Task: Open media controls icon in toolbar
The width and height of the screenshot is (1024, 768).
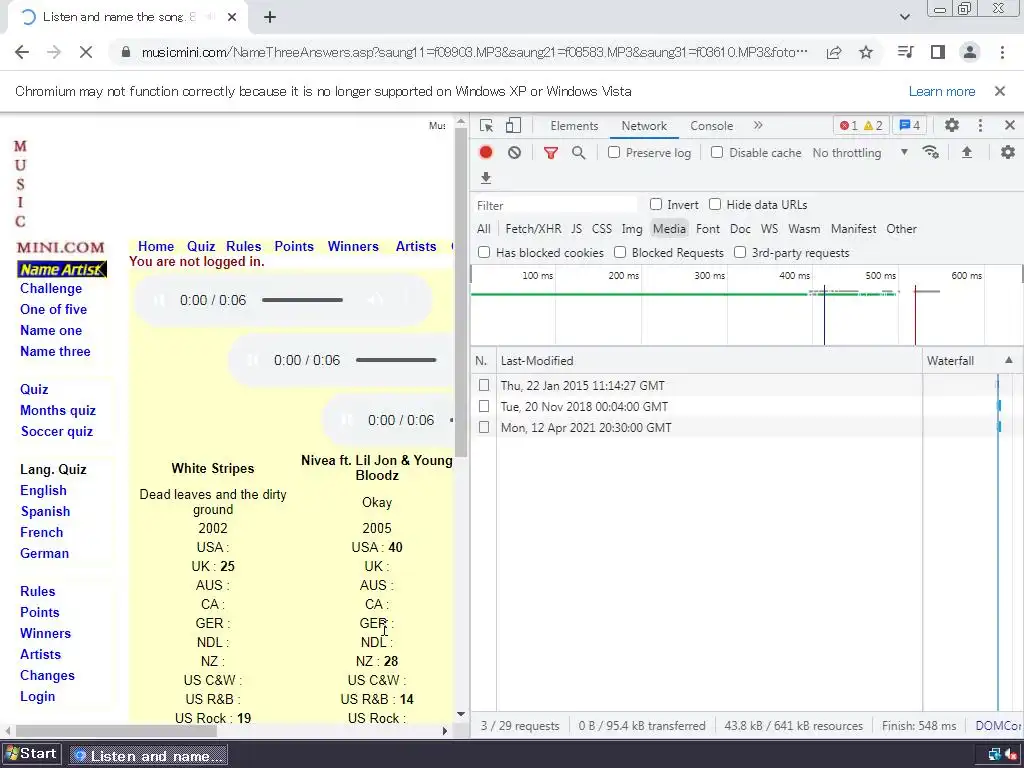Action: (906, 52)
